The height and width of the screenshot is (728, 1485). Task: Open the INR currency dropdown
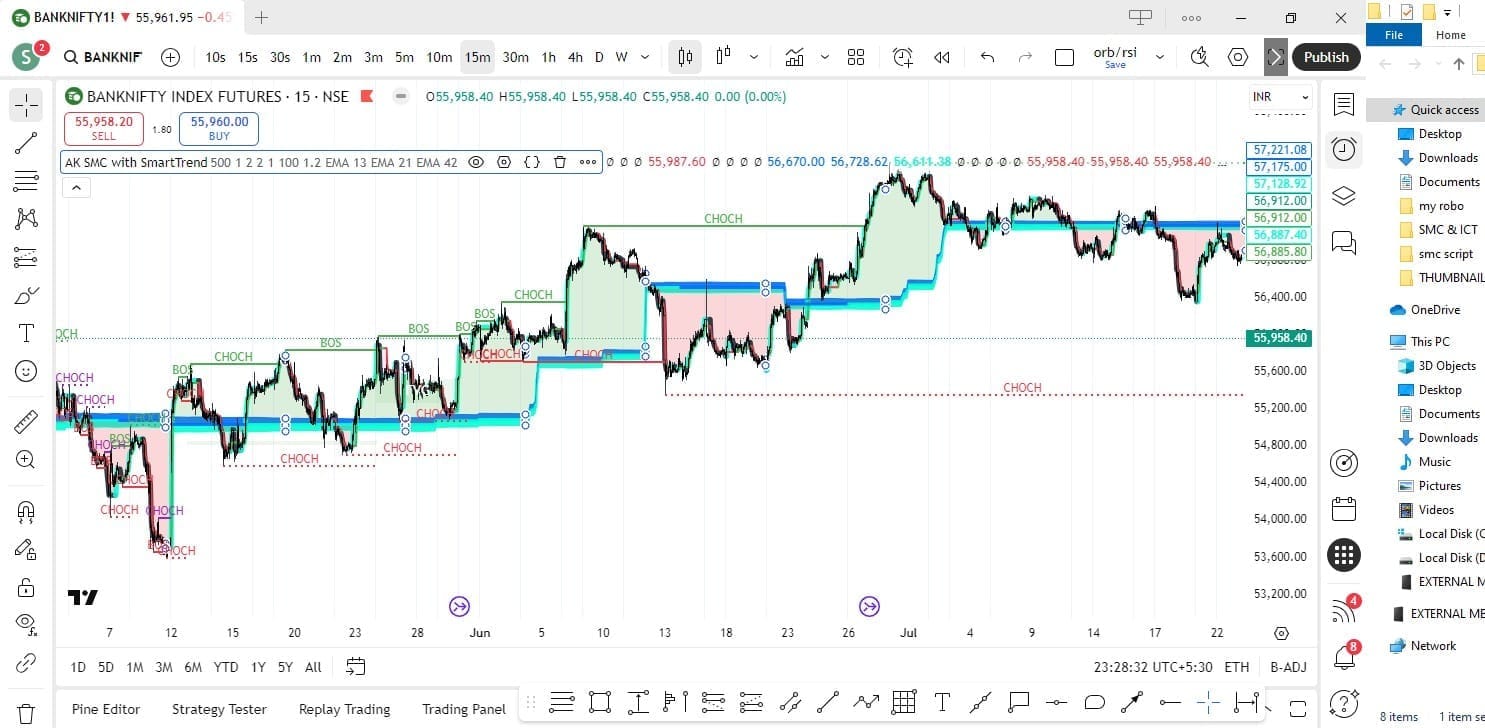1280,97
